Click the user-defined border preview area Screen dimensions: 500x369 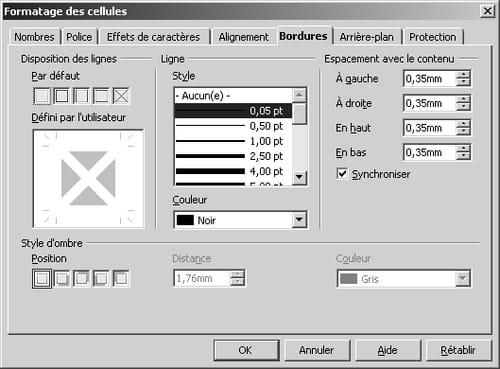88,178
